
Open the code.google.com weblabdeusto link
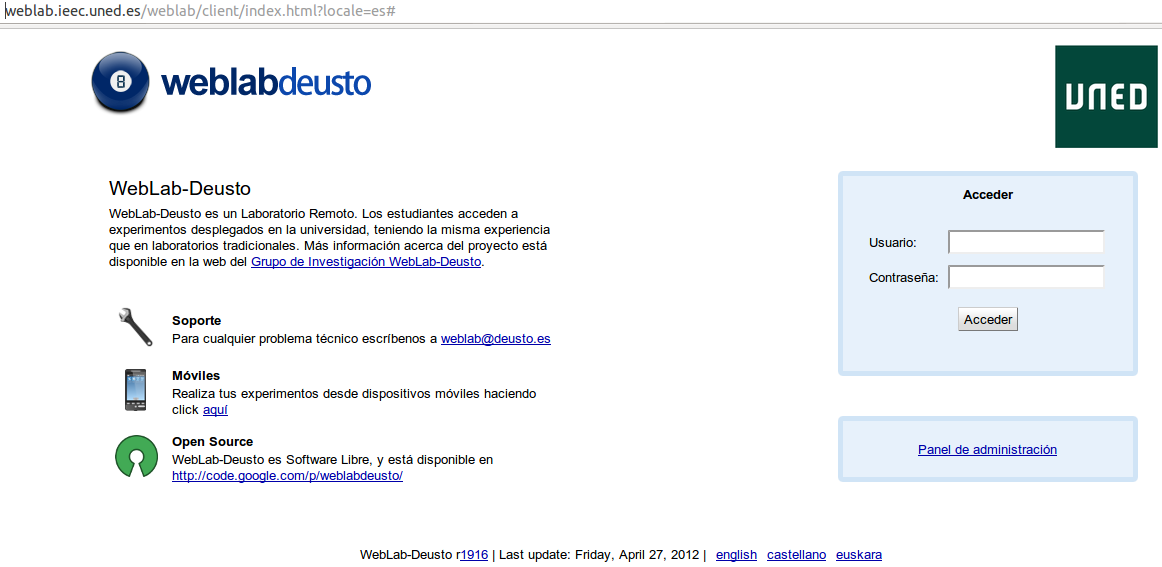pos(288,476)
